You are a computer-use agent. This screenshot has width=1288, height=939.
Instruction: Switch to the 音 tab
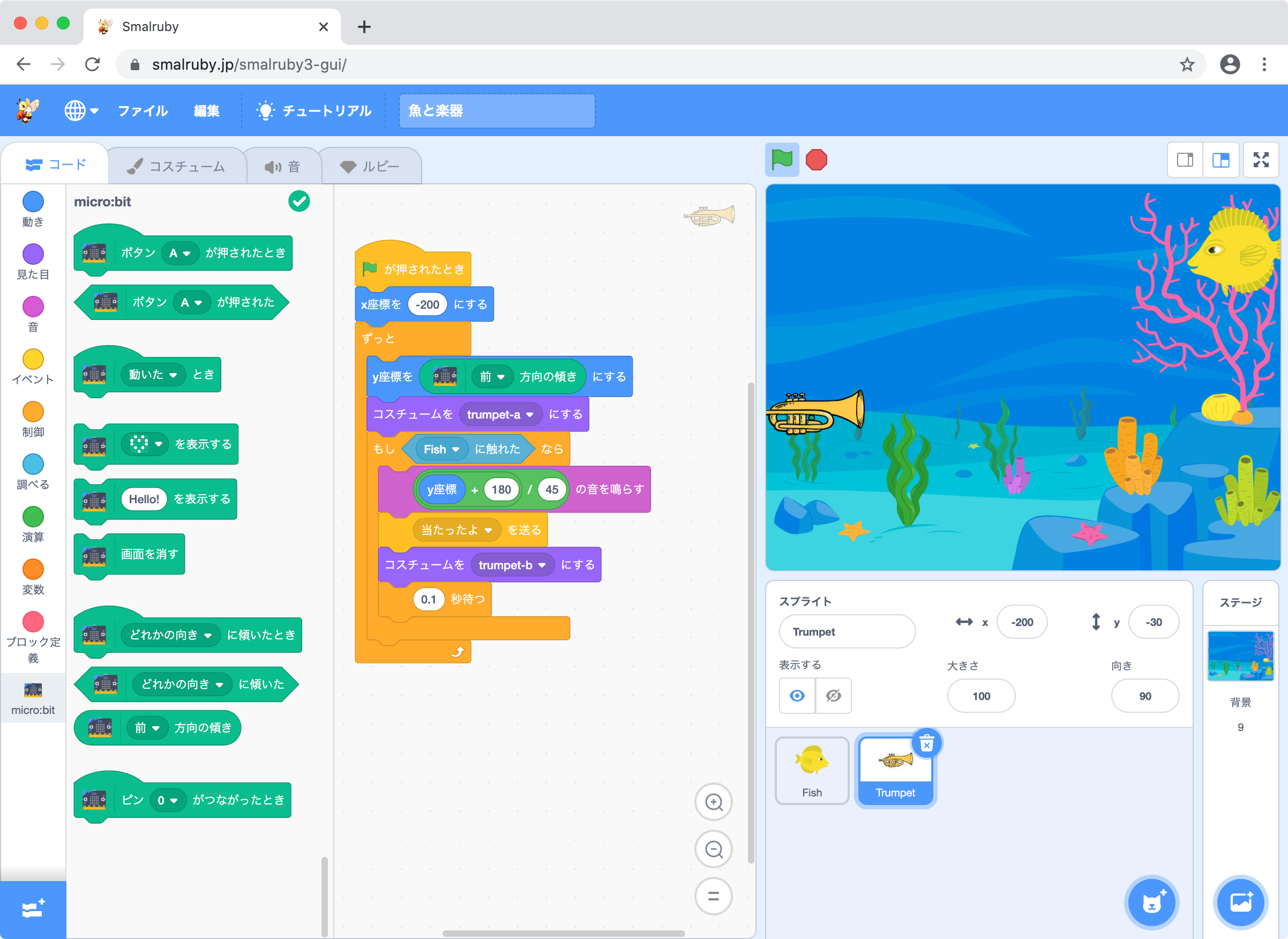pos(283,166)
